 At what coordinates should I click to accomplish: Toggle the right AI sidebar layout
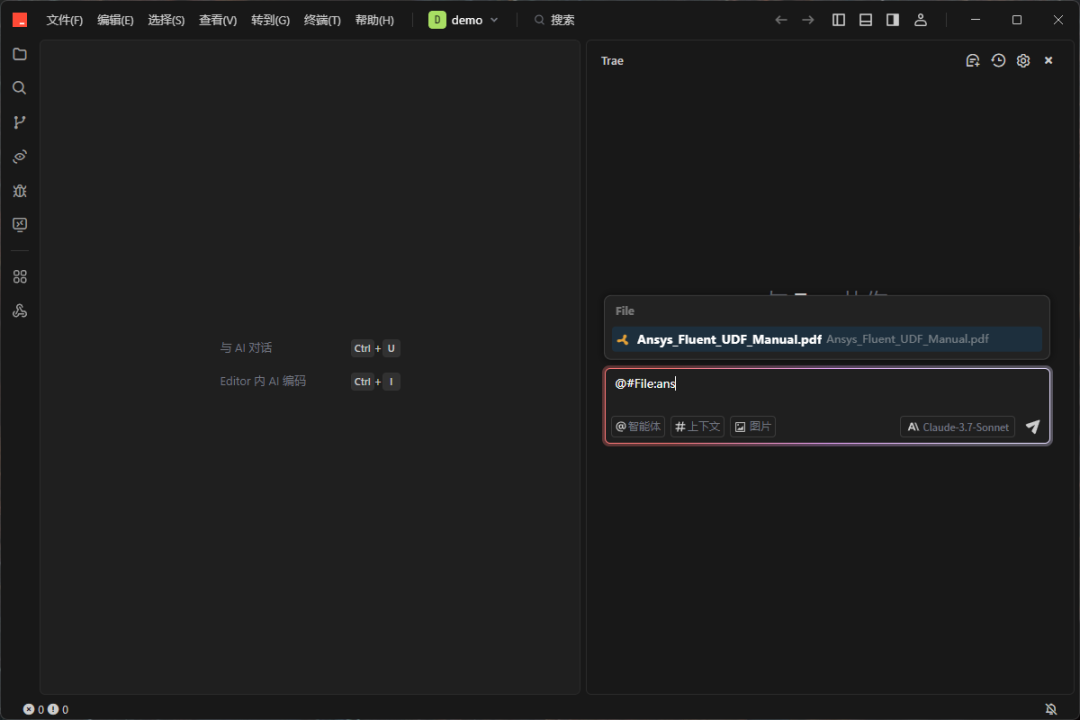point(892,20)
